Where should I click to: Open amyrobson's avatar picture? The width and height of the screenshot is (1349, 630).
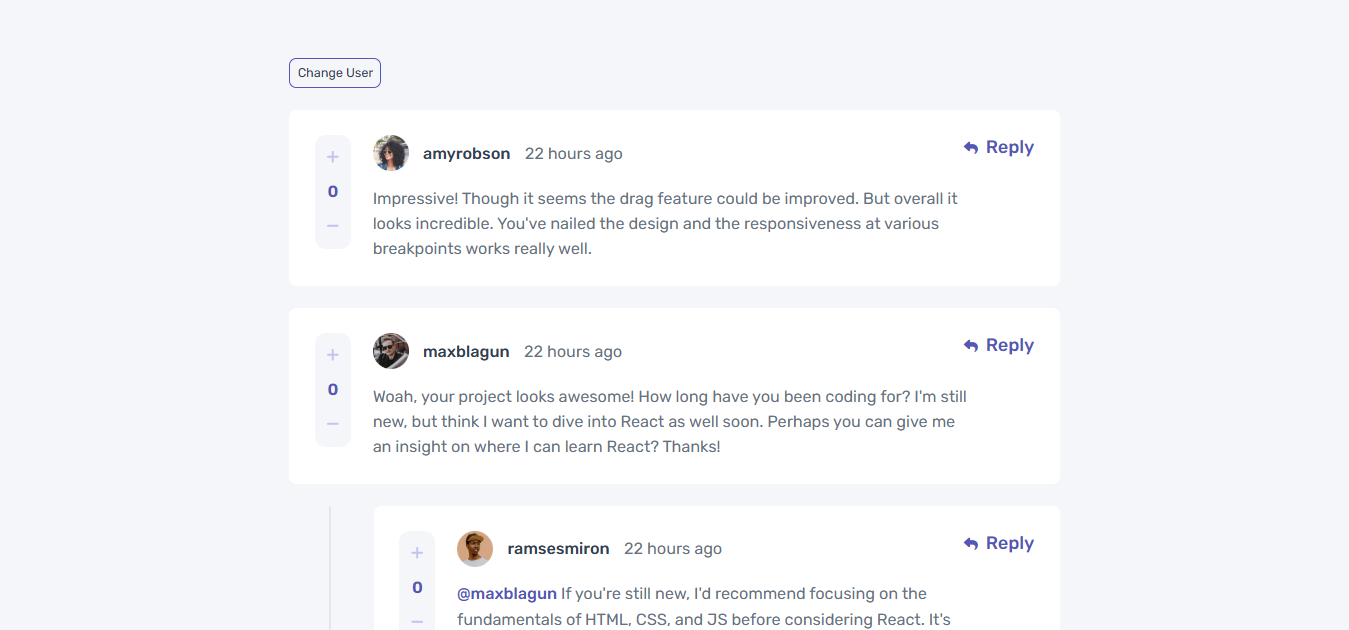click(391, 153)
